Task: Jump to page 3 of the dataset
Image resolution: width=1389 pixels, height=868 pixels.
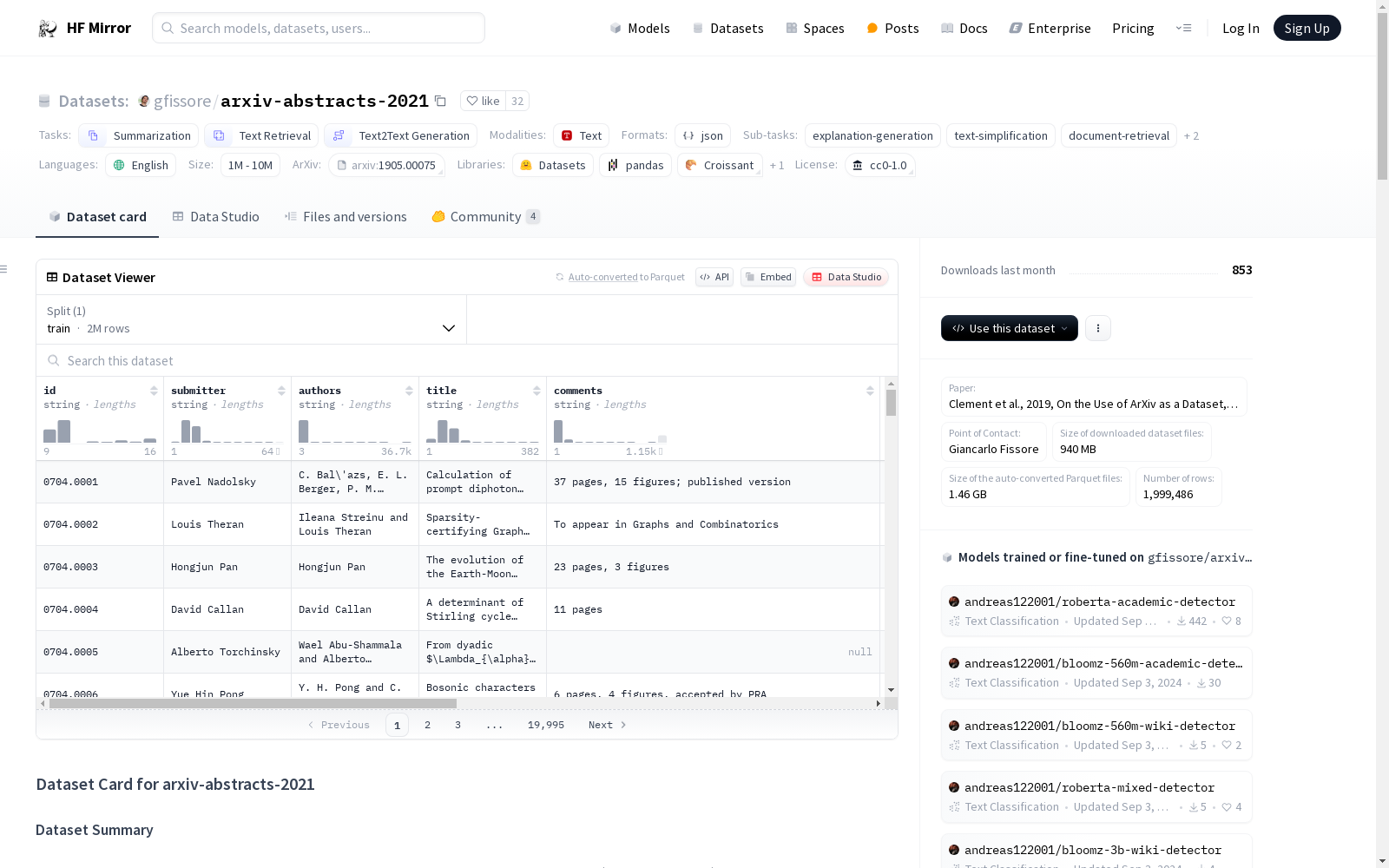Action: tap(458, 725)
